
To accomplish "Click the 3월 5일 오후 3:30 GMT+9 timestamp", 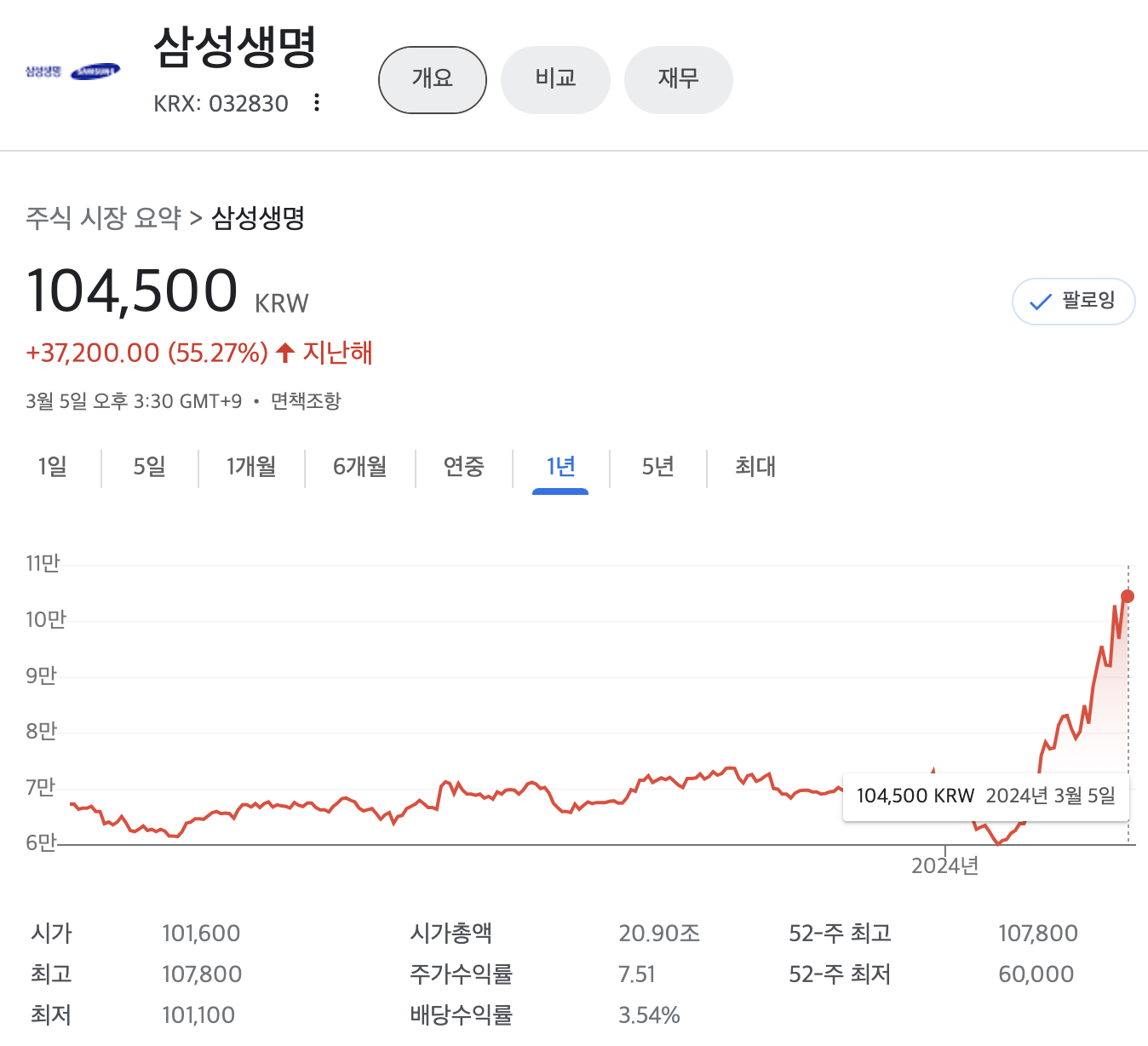I will click(134, 401).
